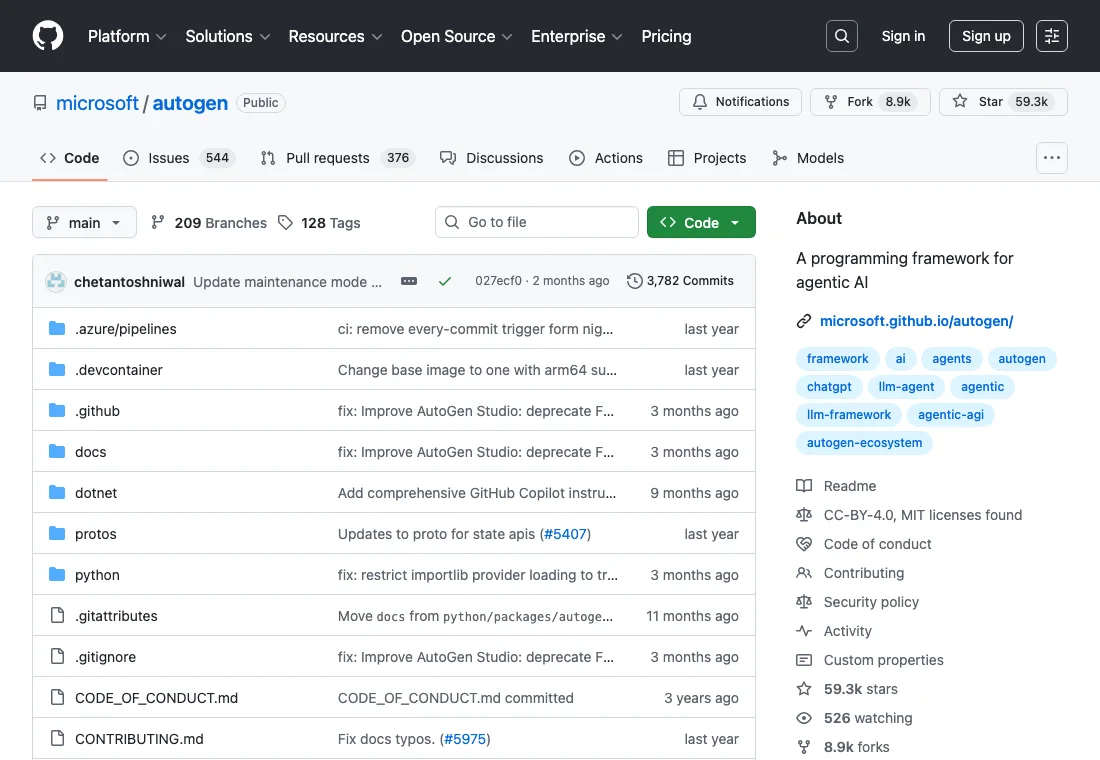Expand the Solutions menu

[x=227, y=36]
